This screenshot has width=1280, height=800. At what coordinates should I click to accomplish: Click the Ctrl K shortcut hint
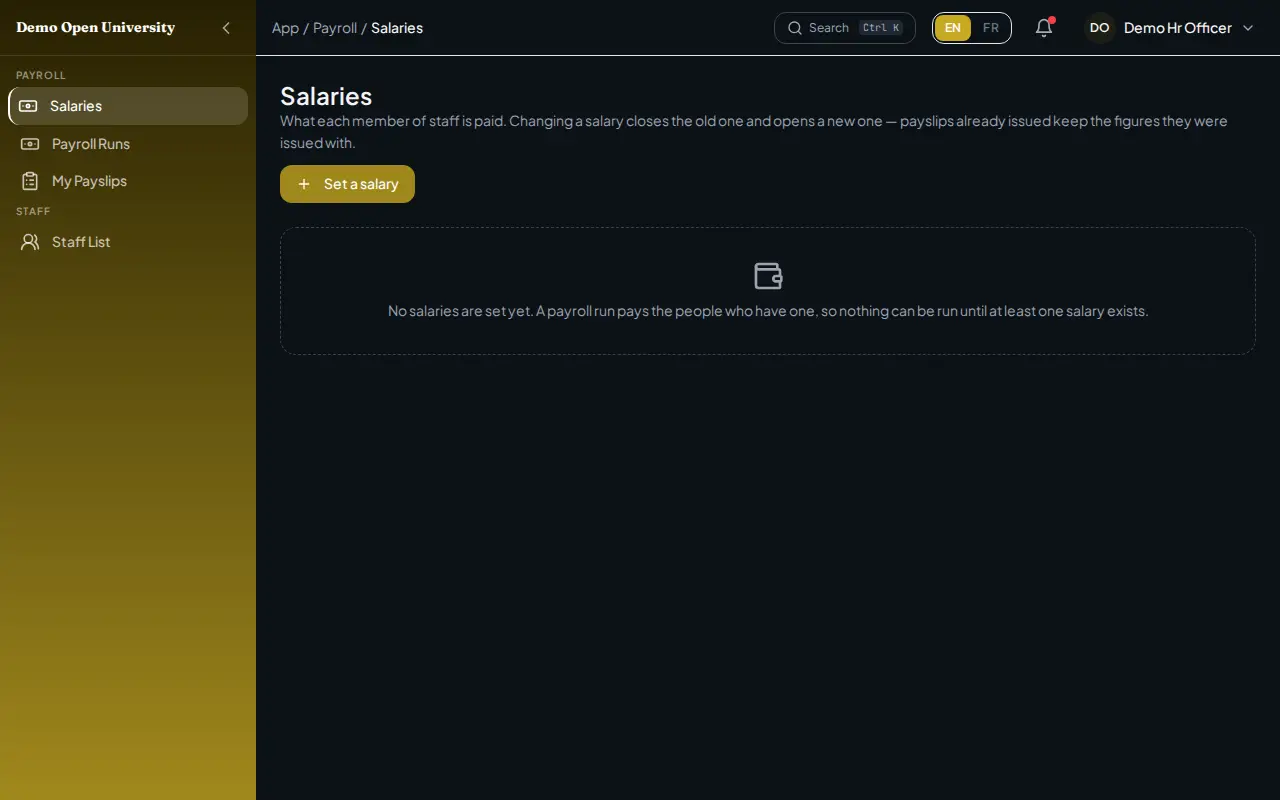(881, 28)
